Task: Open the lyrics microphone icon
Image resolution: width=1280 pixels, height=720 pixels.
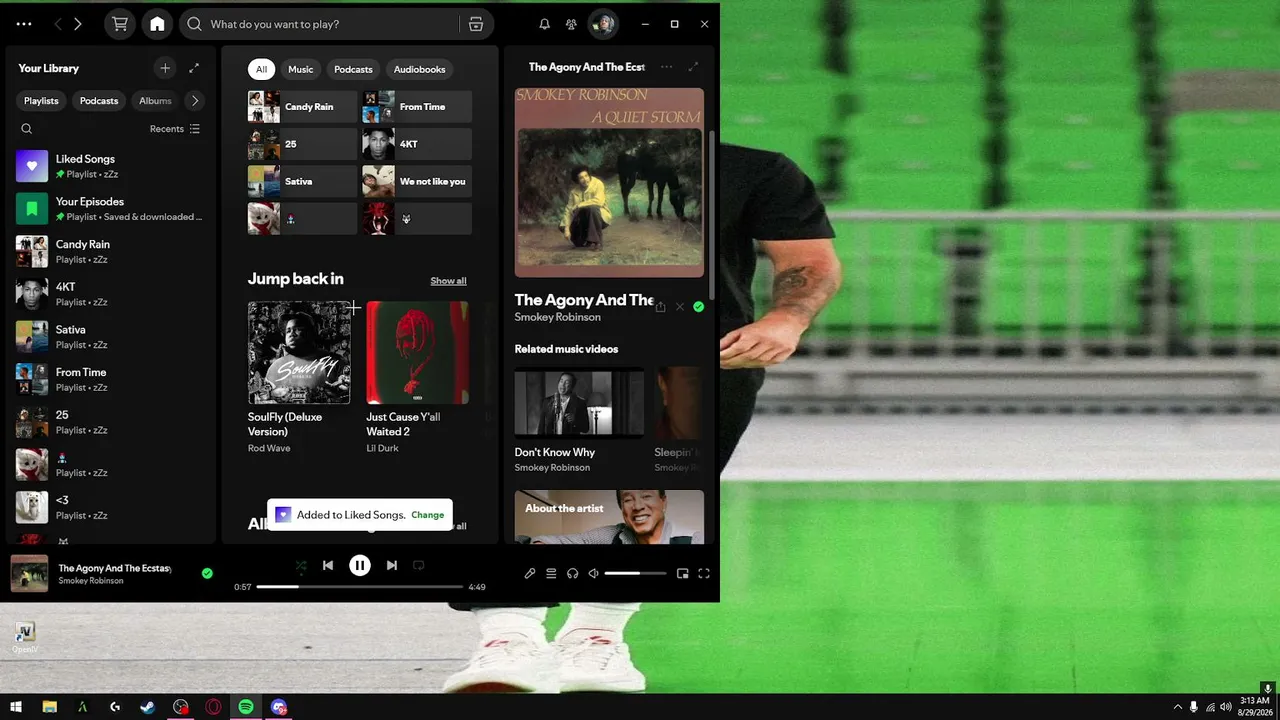Action: 530,574
